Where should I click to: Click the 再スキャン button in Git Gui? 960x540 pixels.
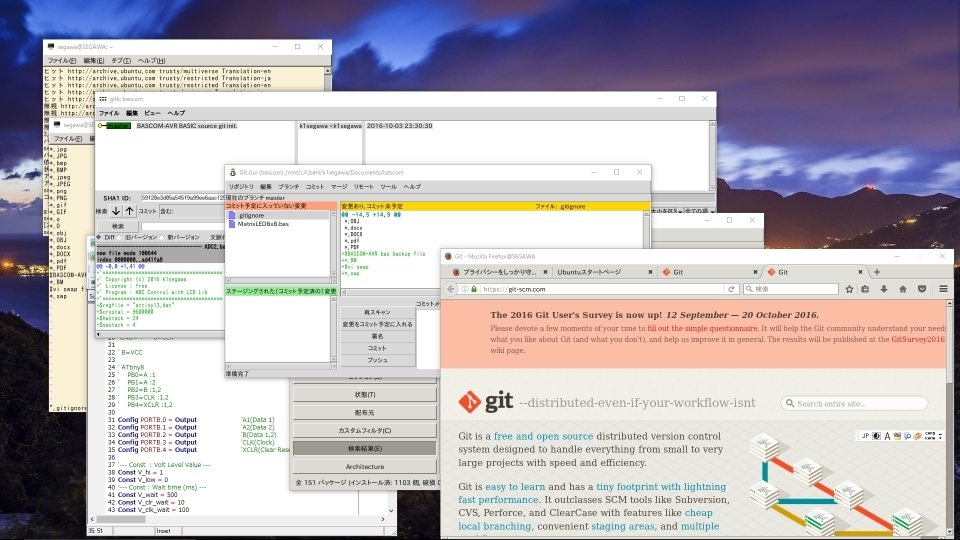point(377,312)
